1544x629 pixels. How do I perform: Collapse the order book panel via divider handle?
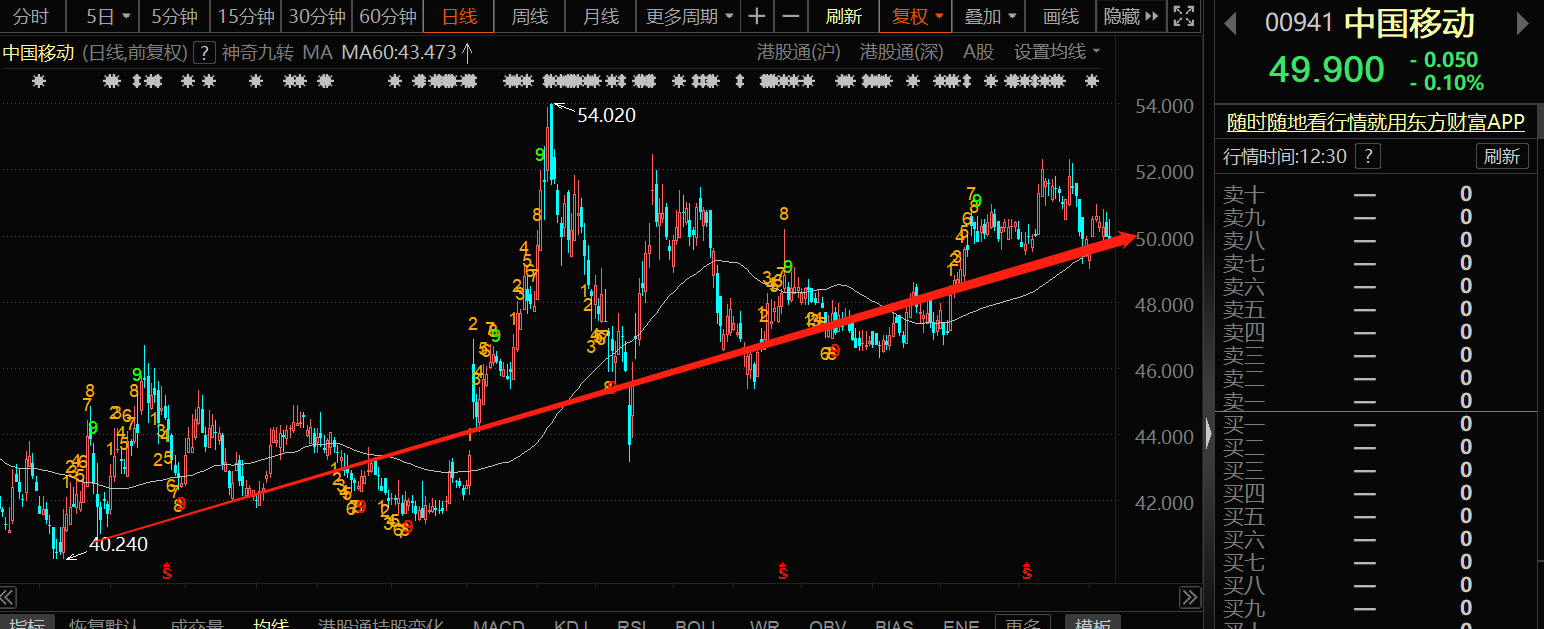coord(1208,433)
